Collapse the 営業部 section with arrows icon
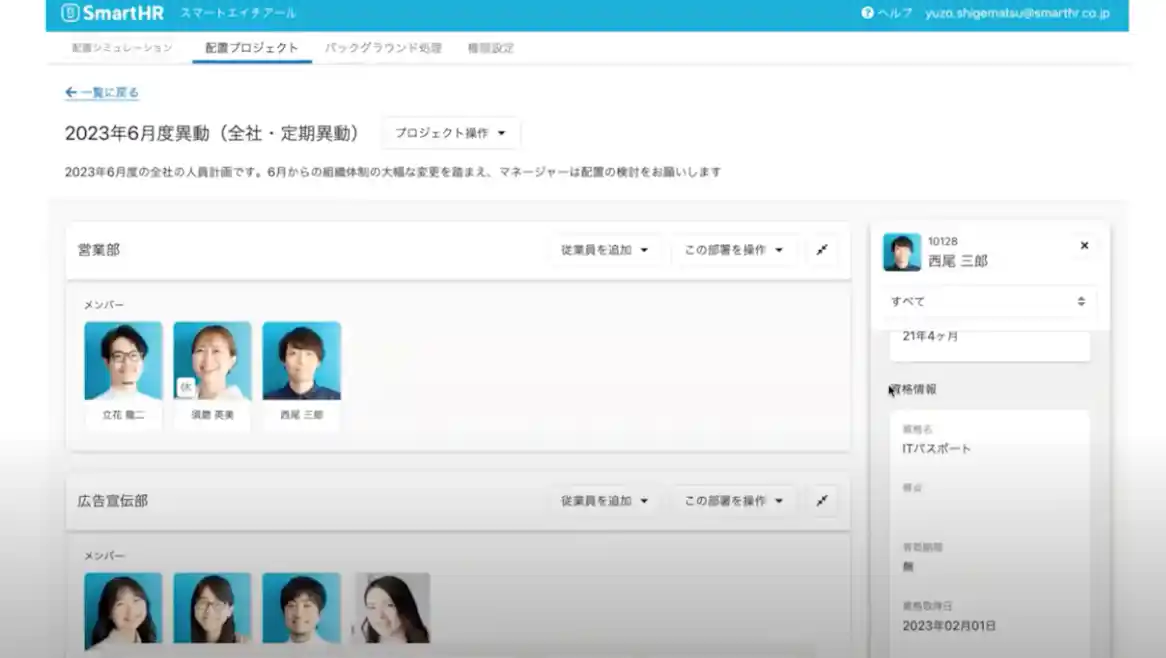The width and height of the screenshot is (1166, 658). coord(821,250)
